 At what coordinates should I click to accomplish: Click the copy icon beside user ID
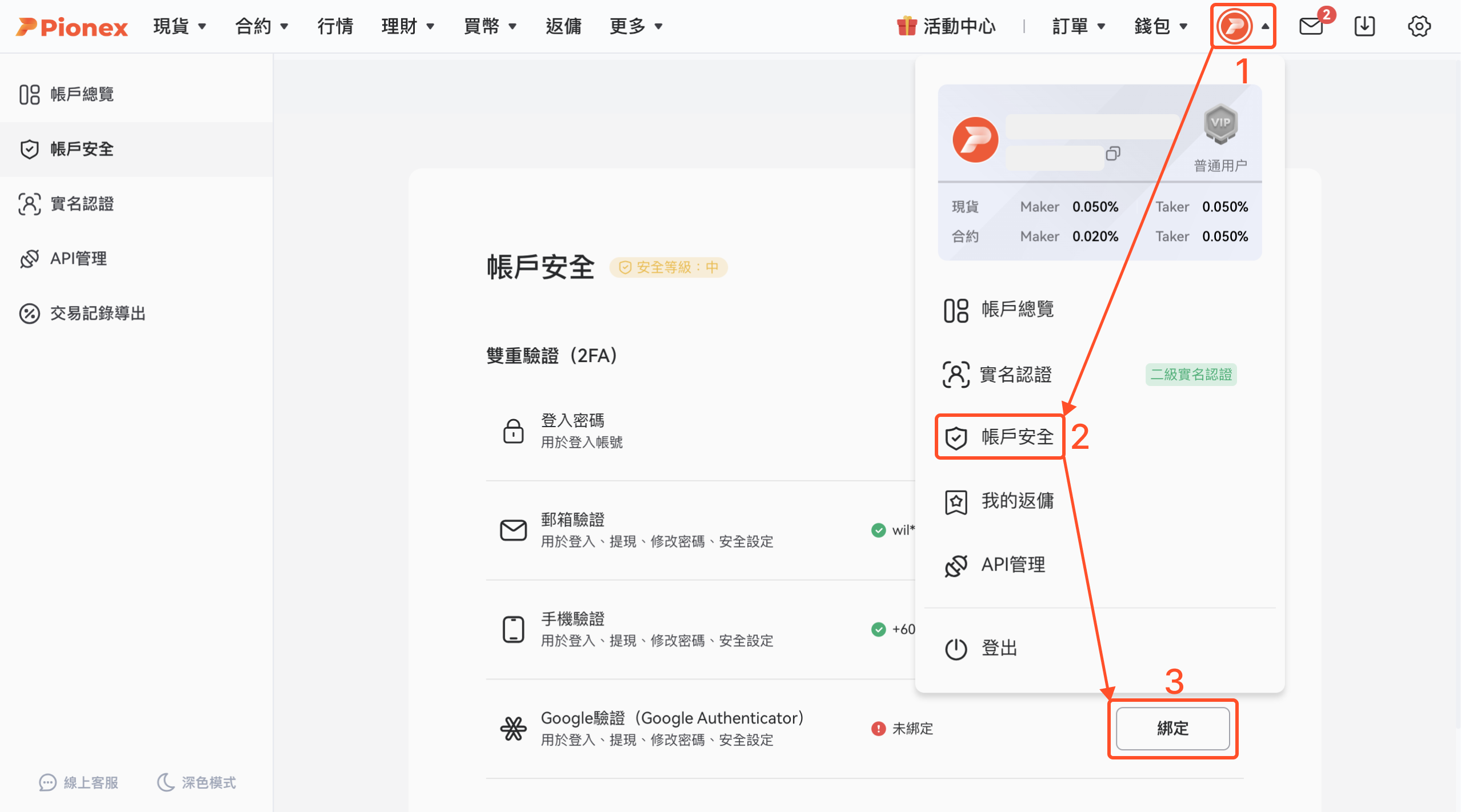[1113, 154]
